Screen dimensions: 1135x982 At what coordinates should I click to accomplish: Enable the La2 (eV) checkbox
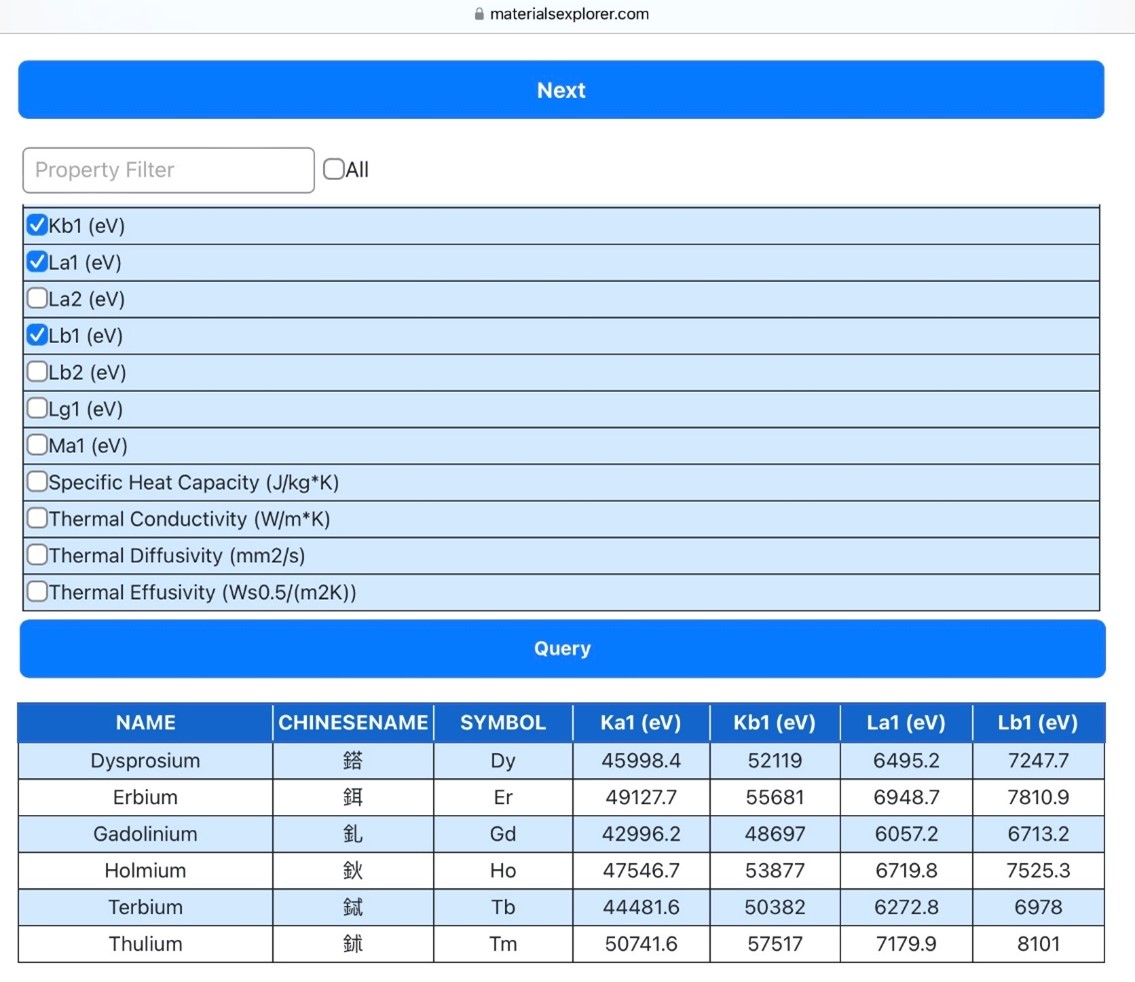pyautogui.click(x=37, y=299)
